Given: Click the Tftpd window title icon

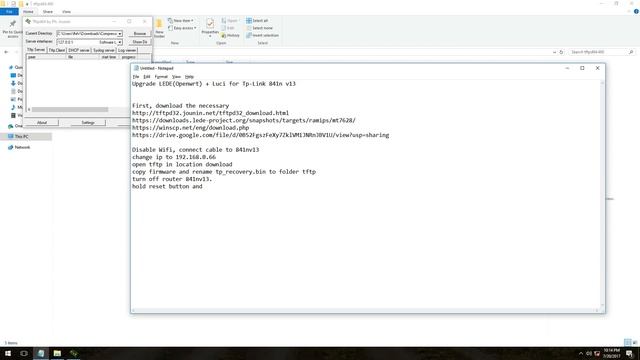Looking at the screenshot, I should click(28, 22).
